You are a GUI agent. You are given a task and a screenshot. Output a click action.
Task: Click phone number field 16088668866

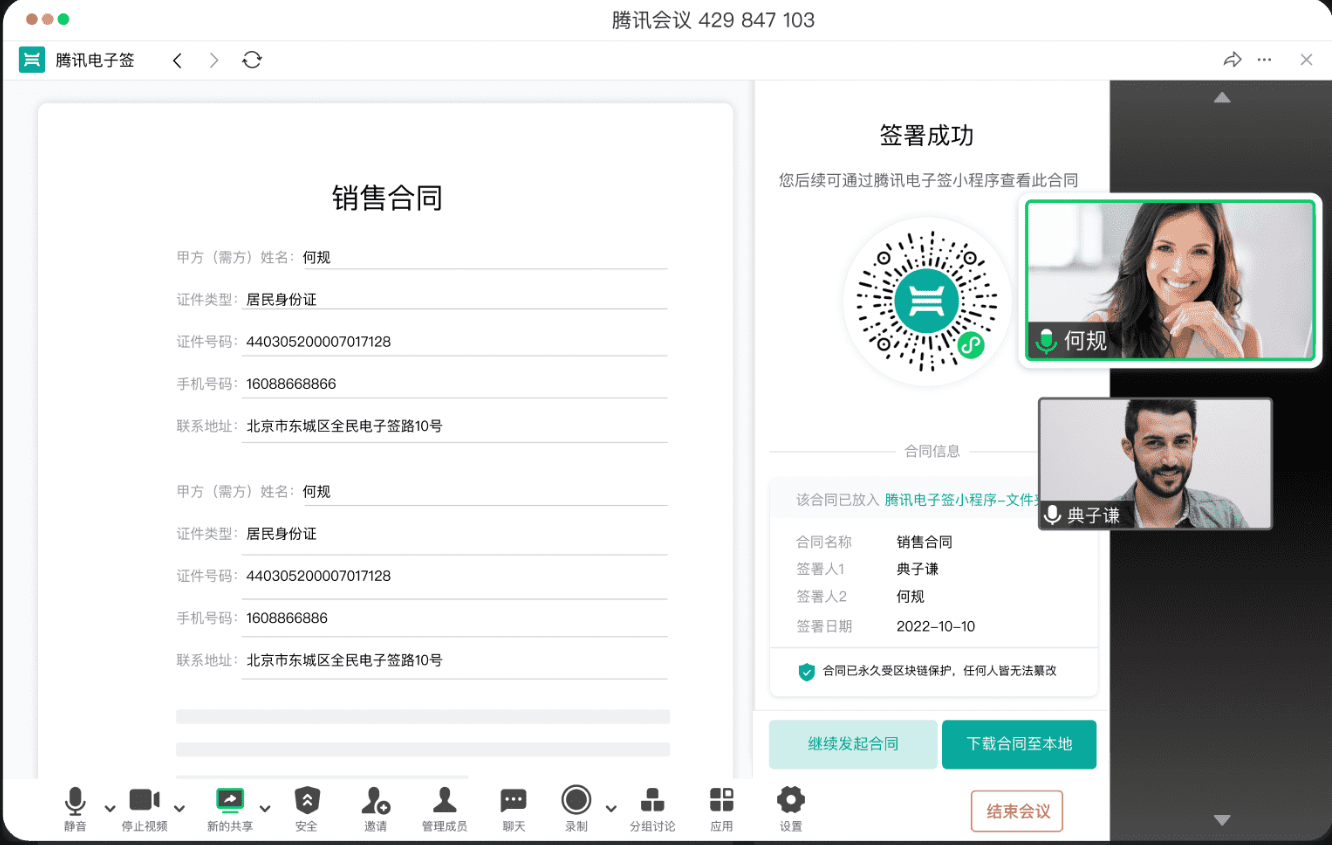tap(454, 383)
